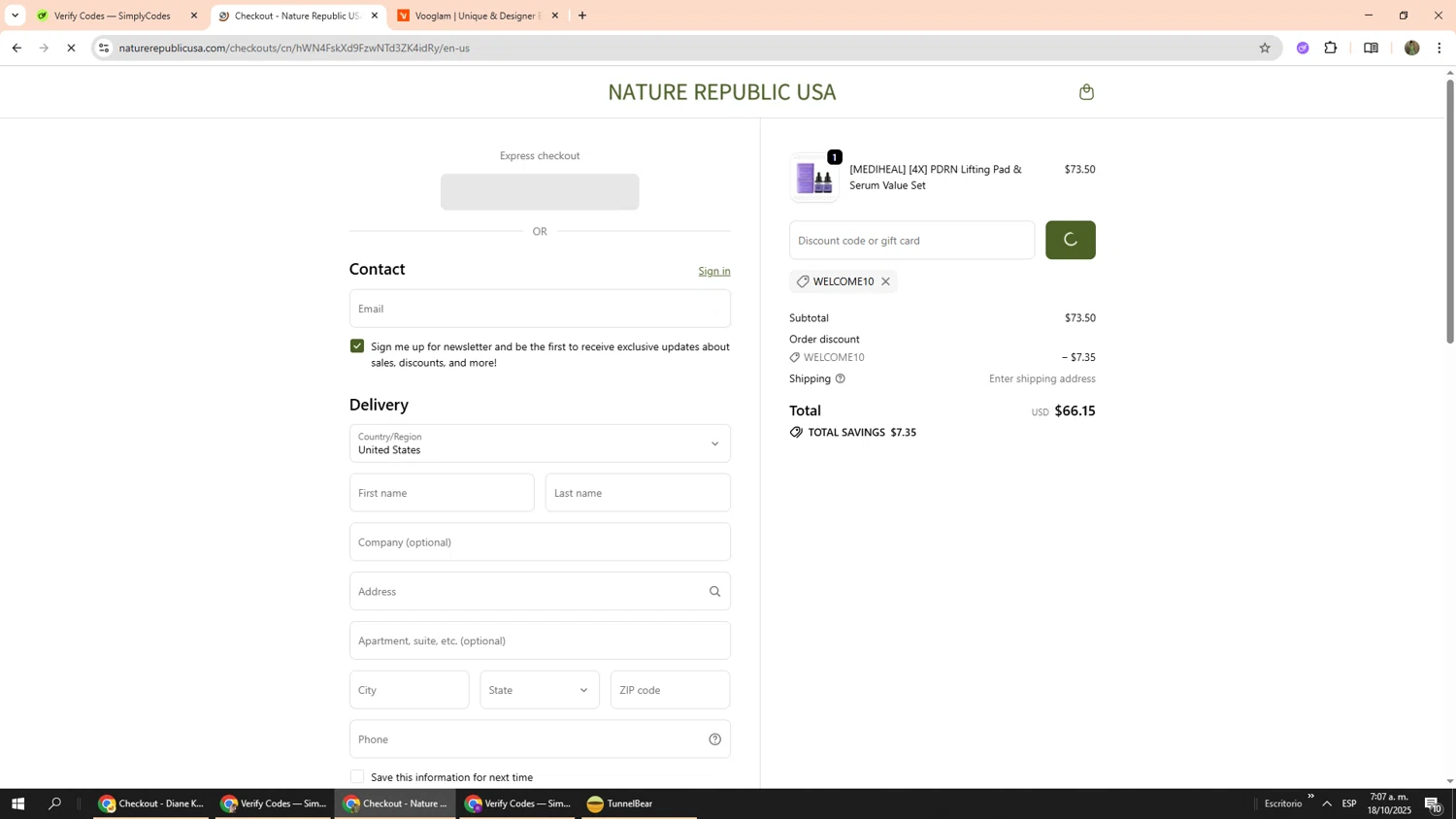Click the Escritorio toolbar label
Screen dimensions: 1456x819
pos(1283,803)
